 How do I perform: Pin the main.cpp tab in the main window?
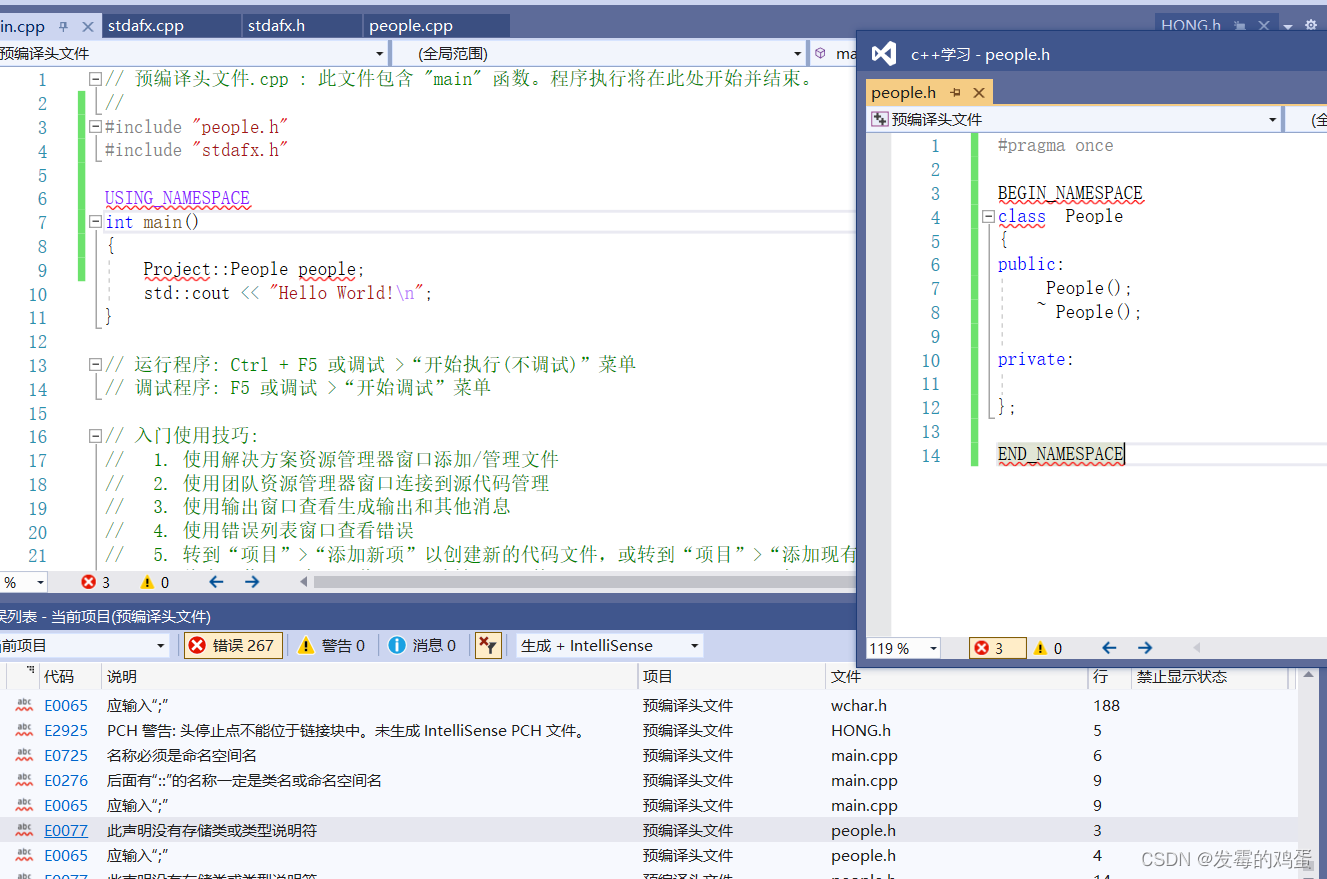(x=64, y=27)
